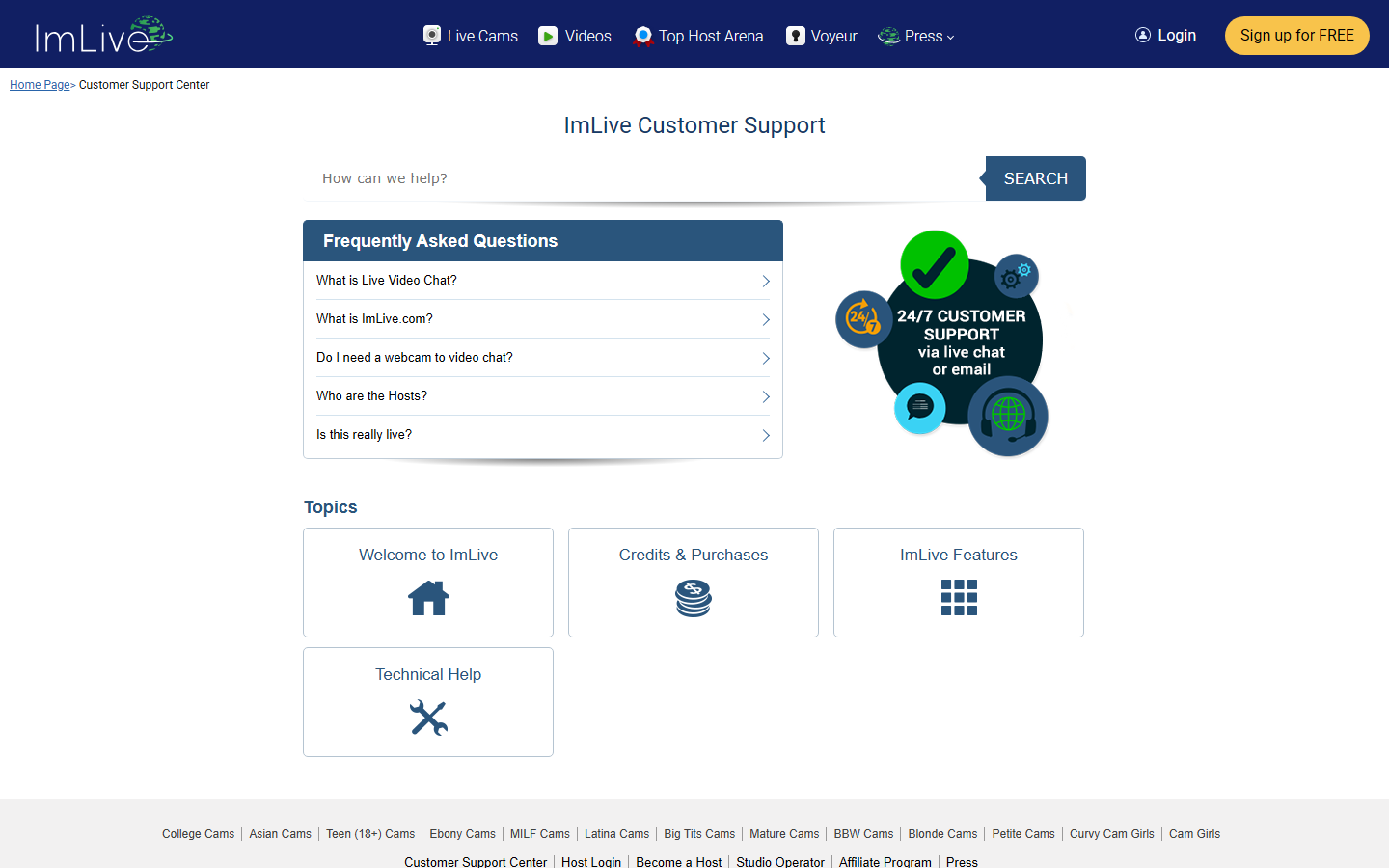Click the Press planet icon
Image resolution: width=1389 pixels, height=868 pixels.
[888, 36]
